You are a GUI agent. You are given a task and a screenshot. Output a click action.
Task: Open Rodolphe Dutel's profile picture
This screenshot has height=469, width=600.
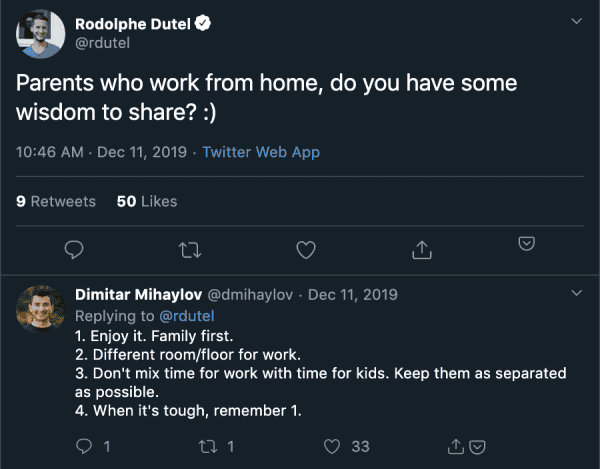39,36
